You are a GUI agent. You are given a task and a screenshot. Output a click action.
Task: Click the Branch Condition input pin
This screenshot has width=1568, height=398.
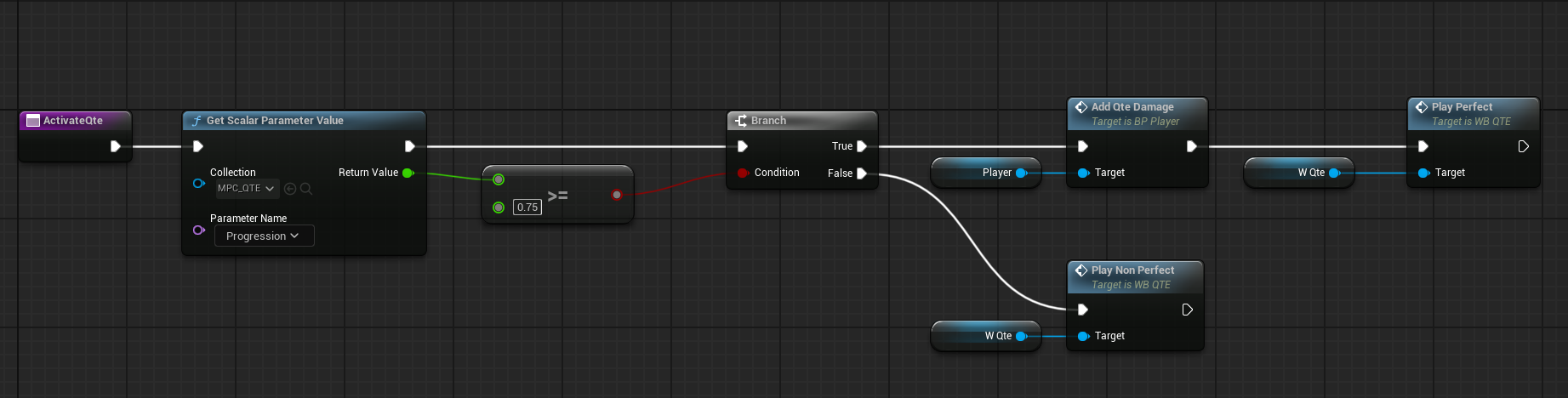coord(743,173)
